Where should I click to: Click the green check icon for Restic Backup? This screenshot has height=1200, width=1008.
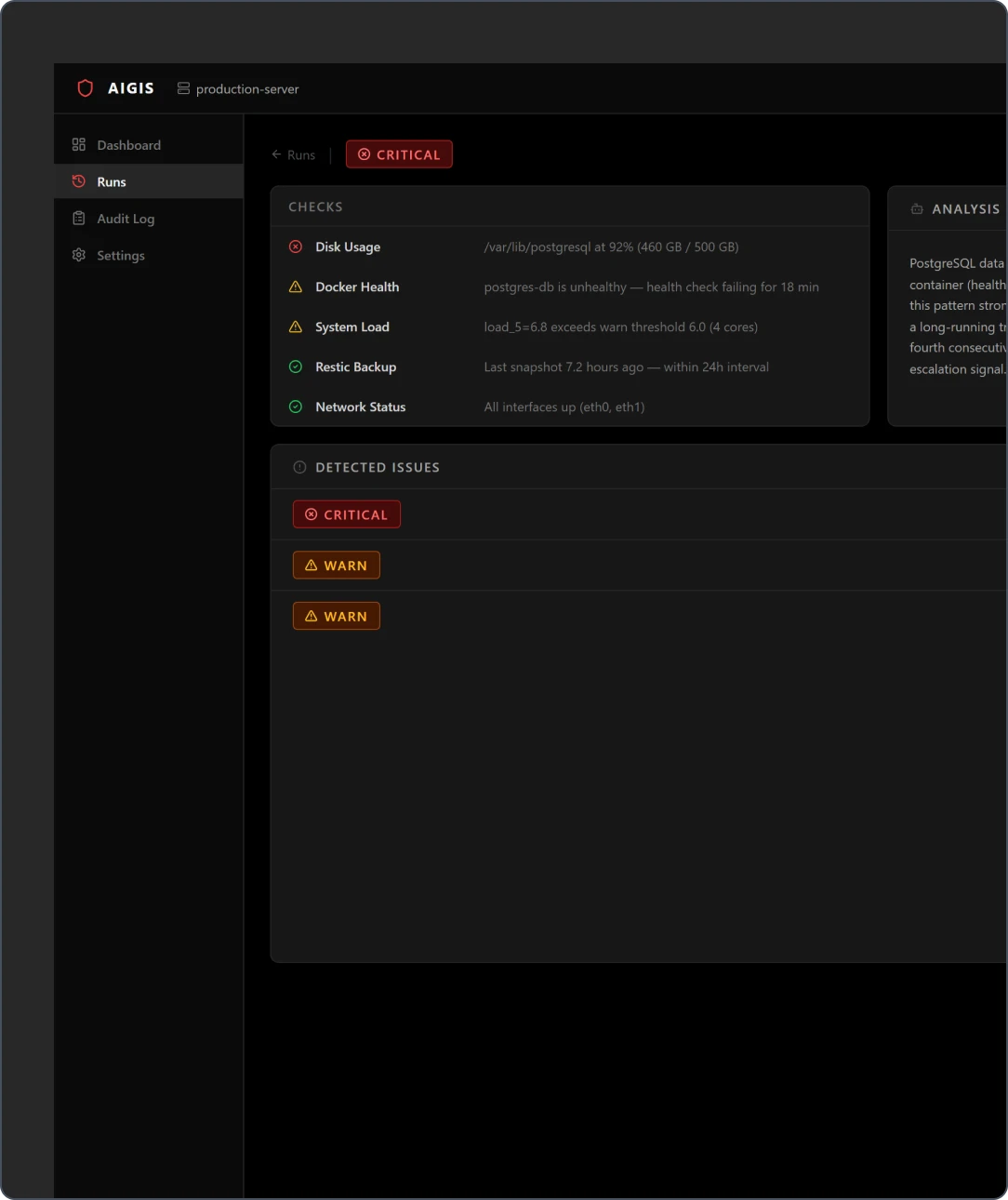click(x=296, y=367)
